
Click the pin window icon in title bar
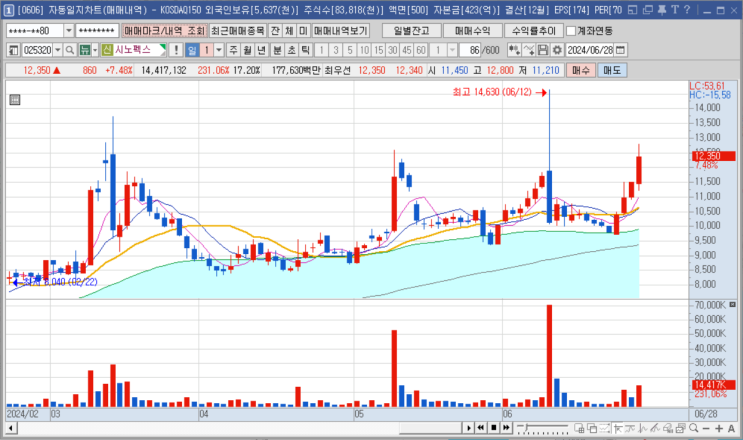coord(662,9)
